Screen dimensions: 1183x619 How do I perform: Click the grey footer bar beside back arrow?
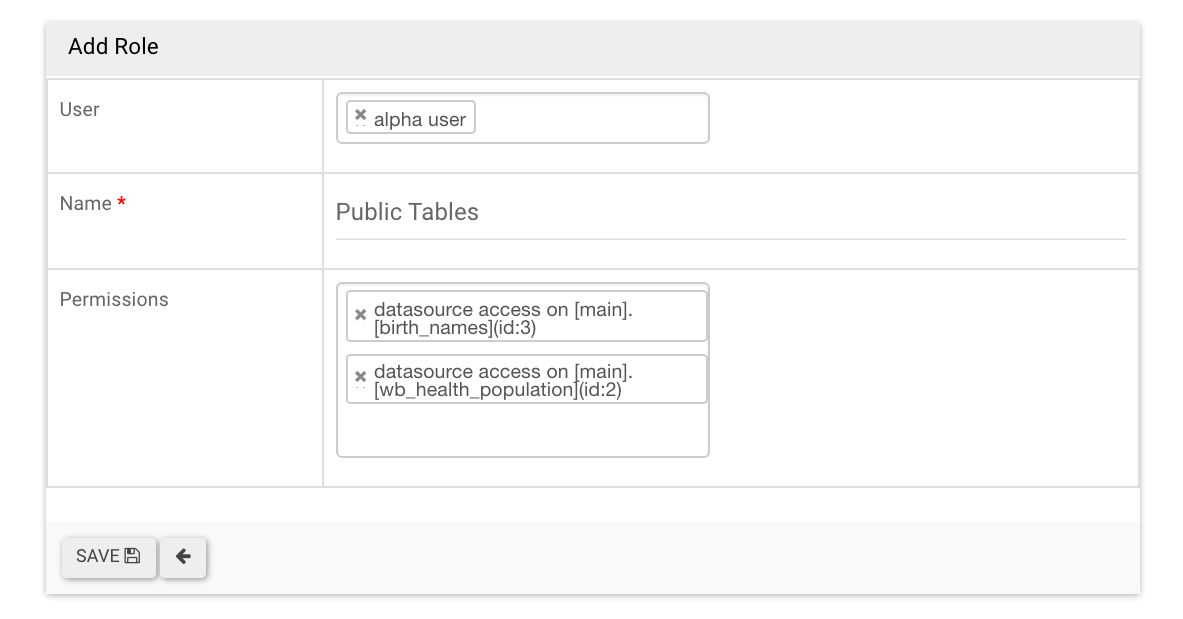(x=660, y=557)
